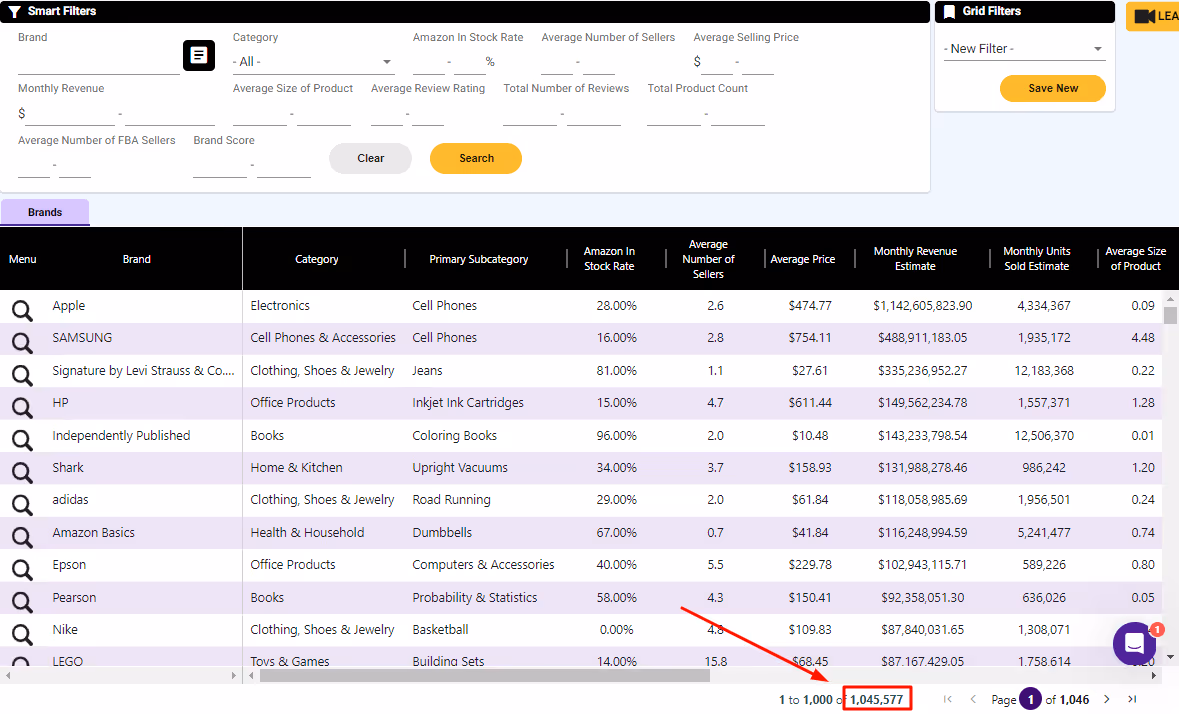Click the right arrow of horizontal scrollbar
Image resolution: width=1179 pixels, height=714 pixels.
(x=1153, y=676)
